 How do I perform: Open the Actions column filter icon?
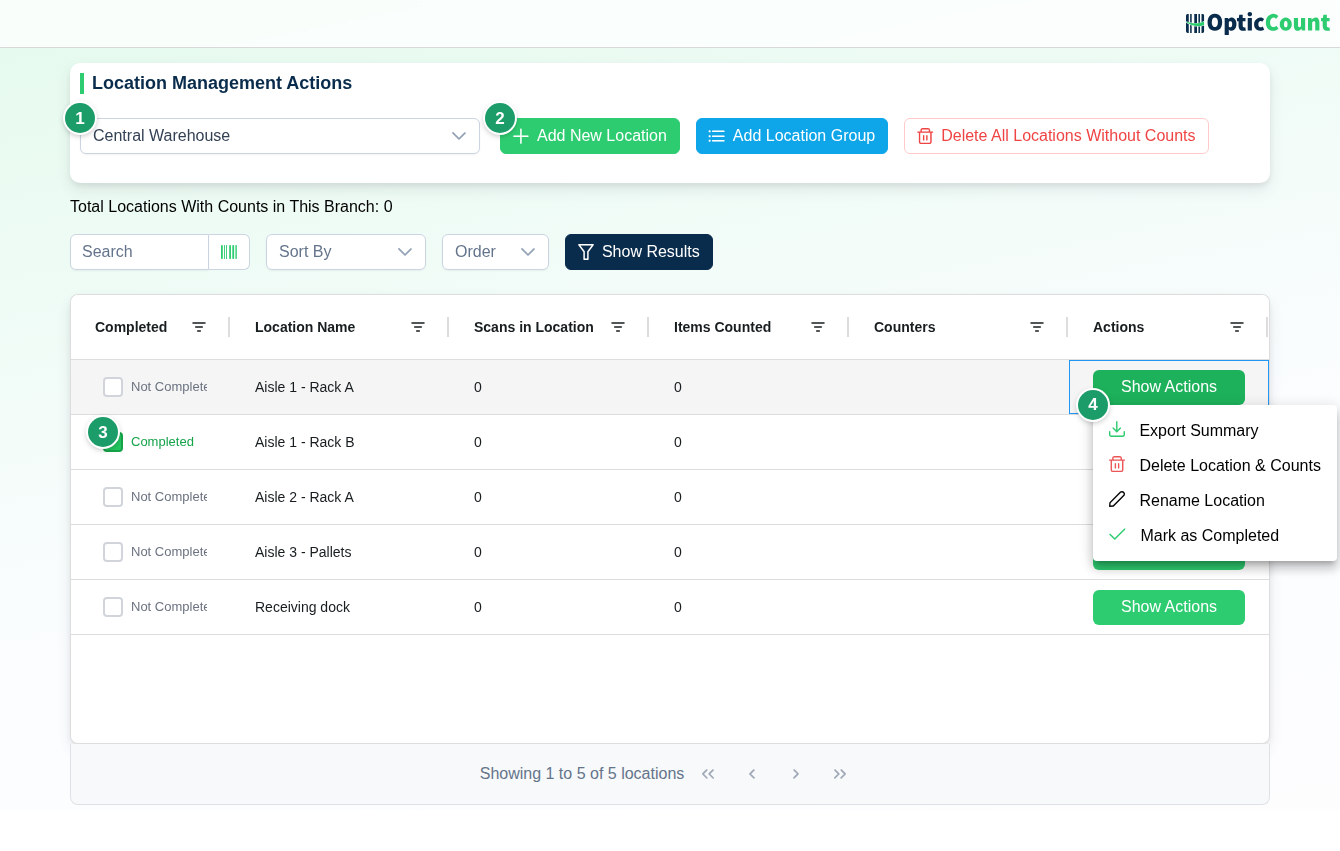1237,327
